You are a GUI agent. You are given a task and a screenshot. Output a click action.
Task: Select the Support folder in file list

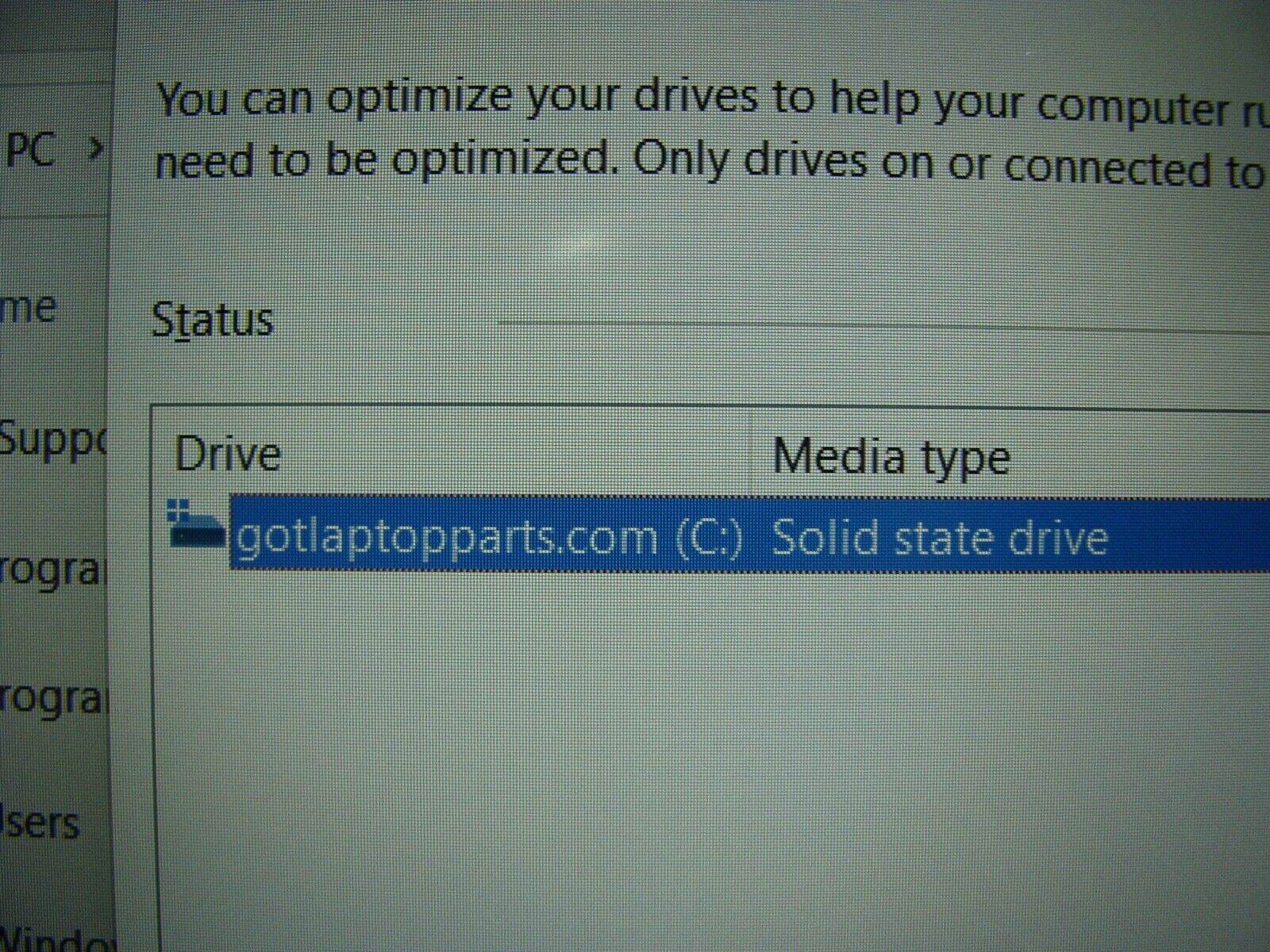(x=52, y=437)
